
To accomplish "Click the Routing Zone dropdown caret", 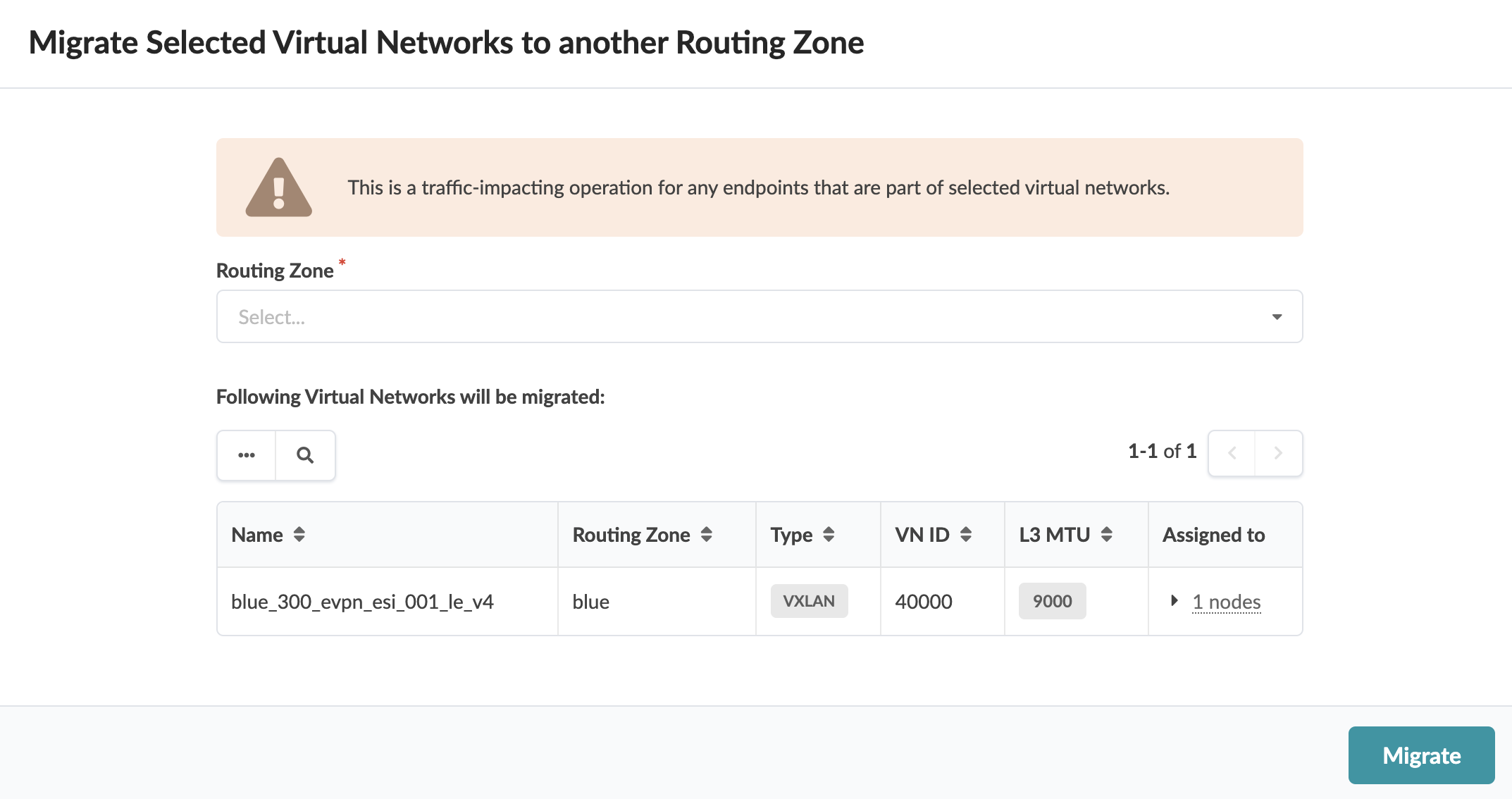I will [1277, 317].
